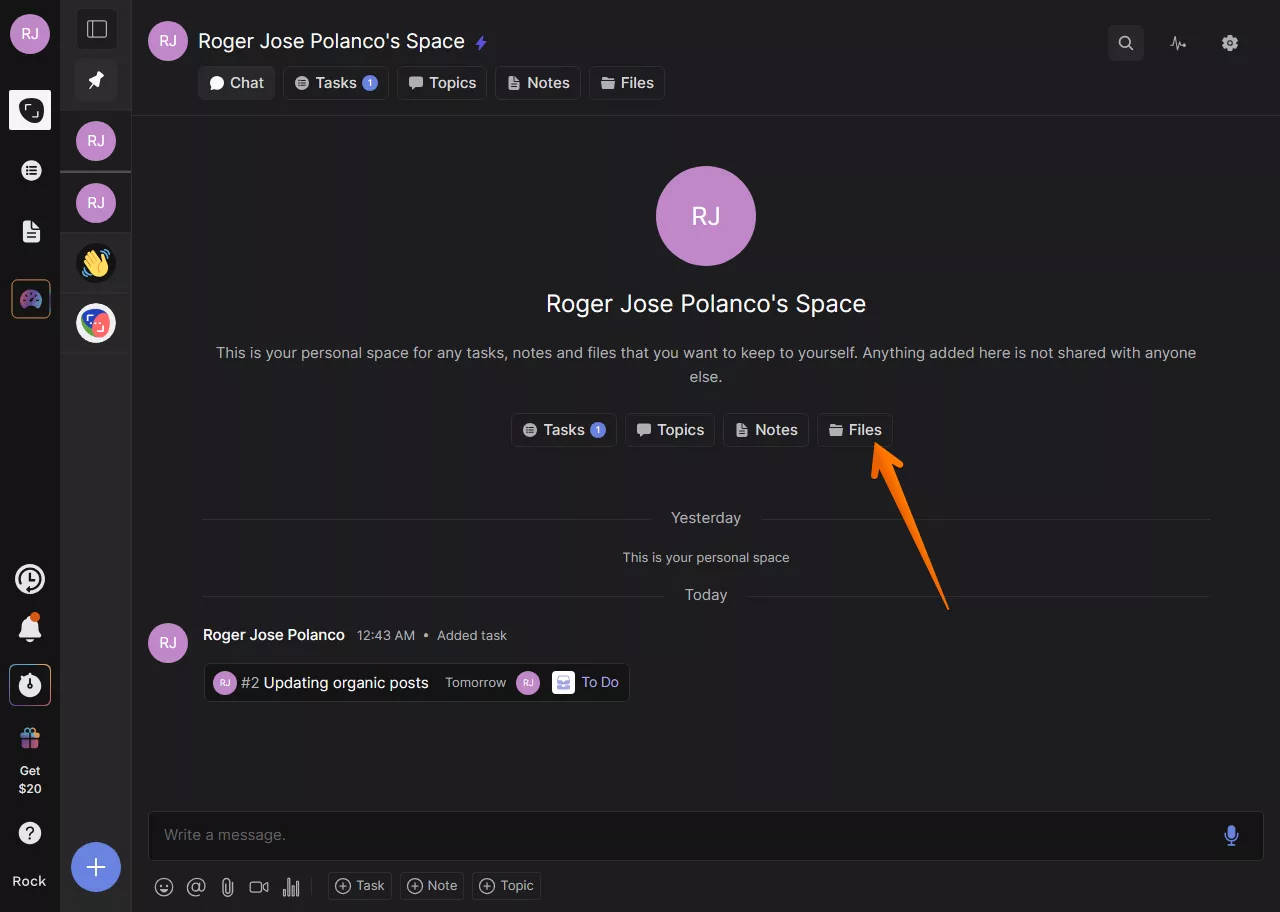Open the Get $20 gift reward
The width and height of the screenshot is (1280, 912).
coord(30,760)
